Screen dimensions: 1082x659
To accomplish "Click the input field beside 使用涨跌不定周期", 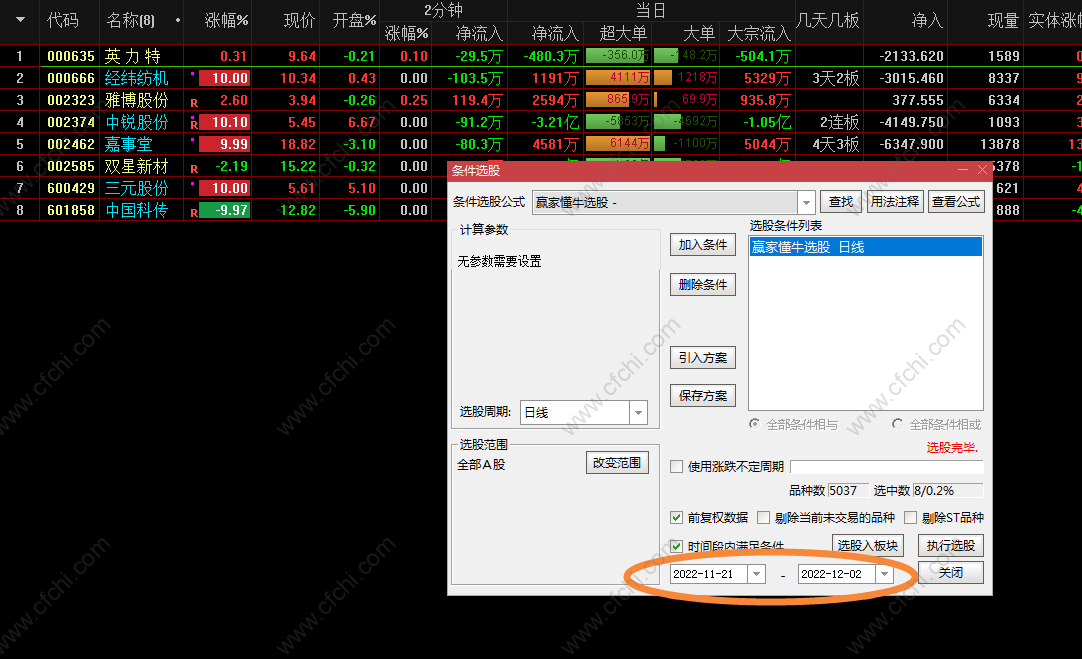I will pos(887,467).
